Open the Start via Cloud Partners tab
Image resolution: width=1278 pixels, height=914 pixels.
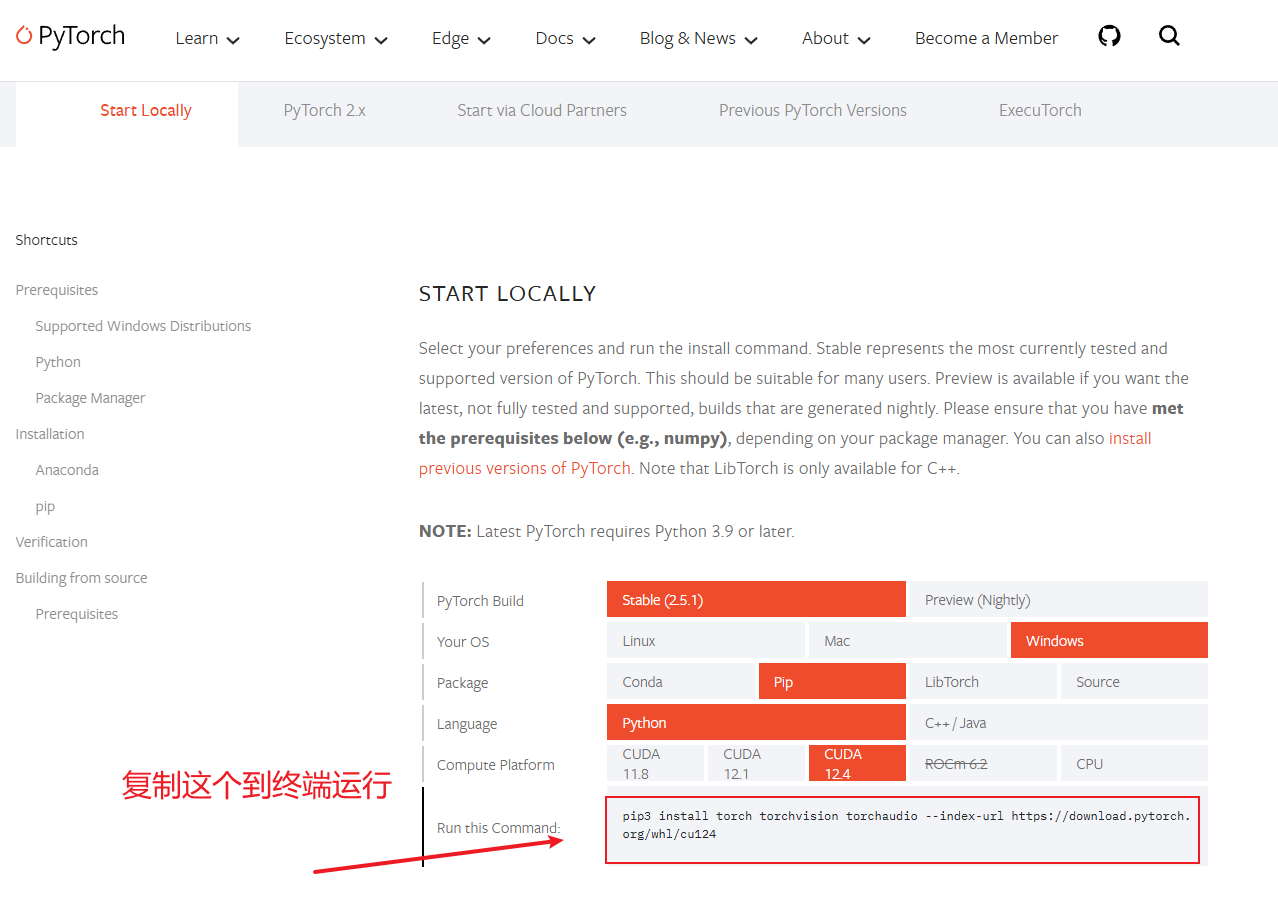[542, 111]
